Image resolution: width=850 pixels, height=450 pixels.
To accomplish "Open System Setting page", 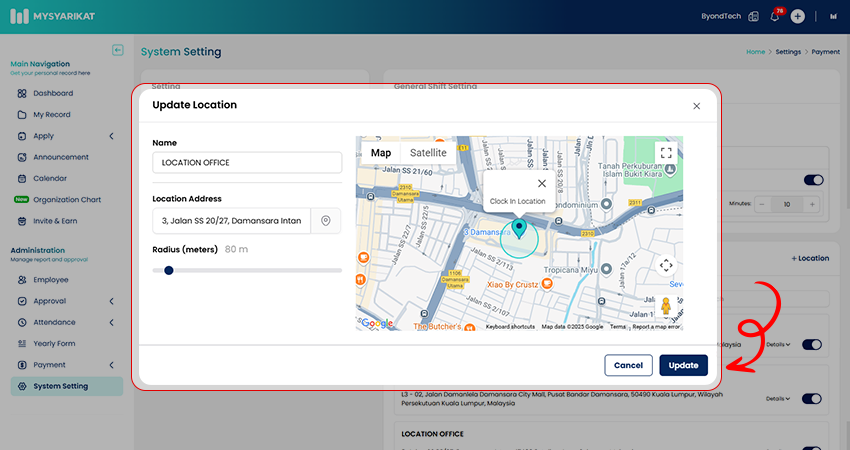I will coord(67,386).
